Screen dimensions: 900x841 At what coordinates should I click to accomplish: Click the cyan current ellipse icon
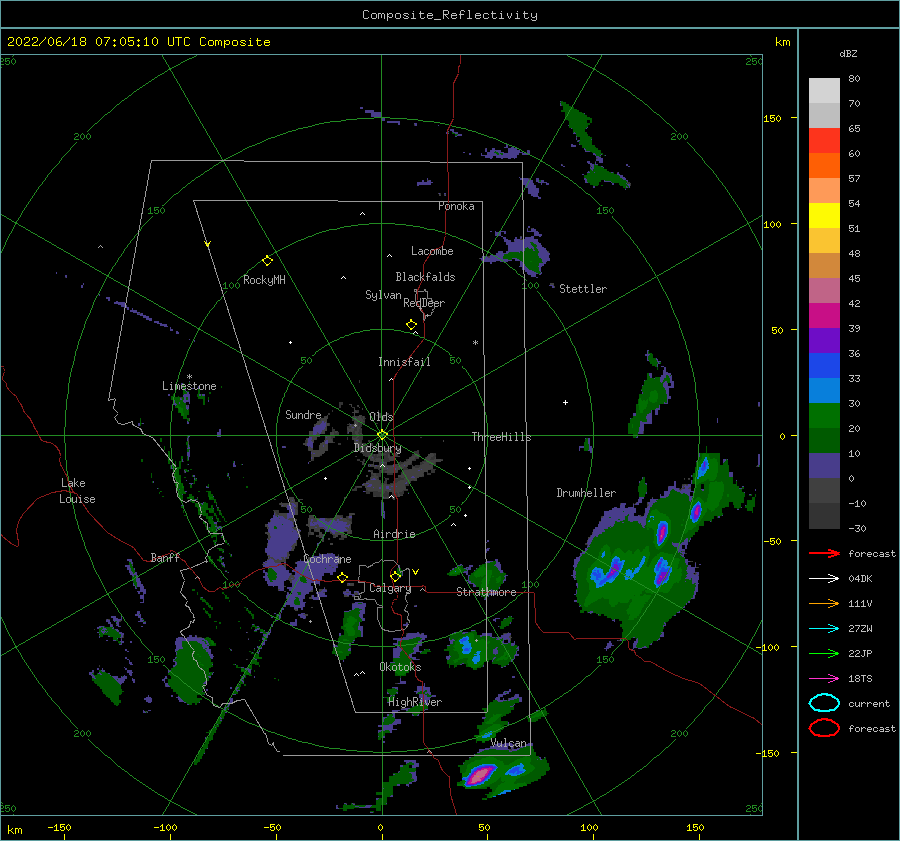pos(824,703)
